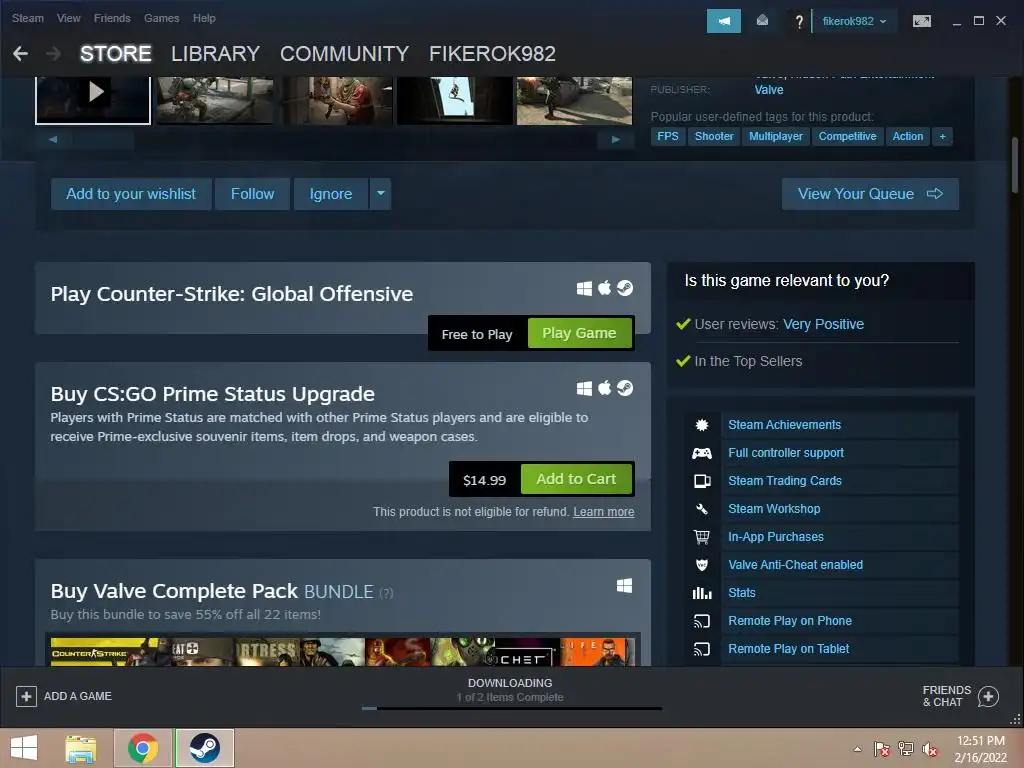
Task: Open the Steam menu
Action: pyautogui.click(x=27, y=18)
